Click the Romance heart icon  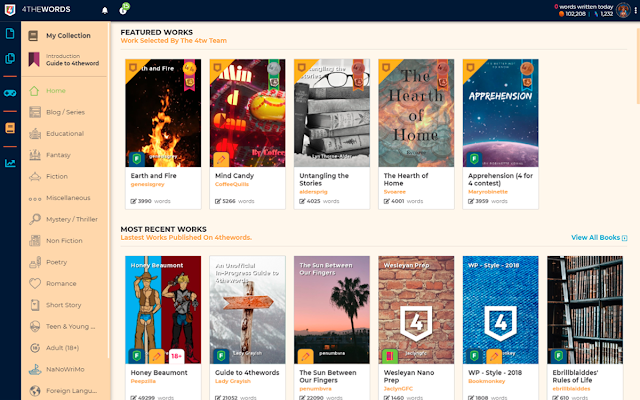(35, 283)
